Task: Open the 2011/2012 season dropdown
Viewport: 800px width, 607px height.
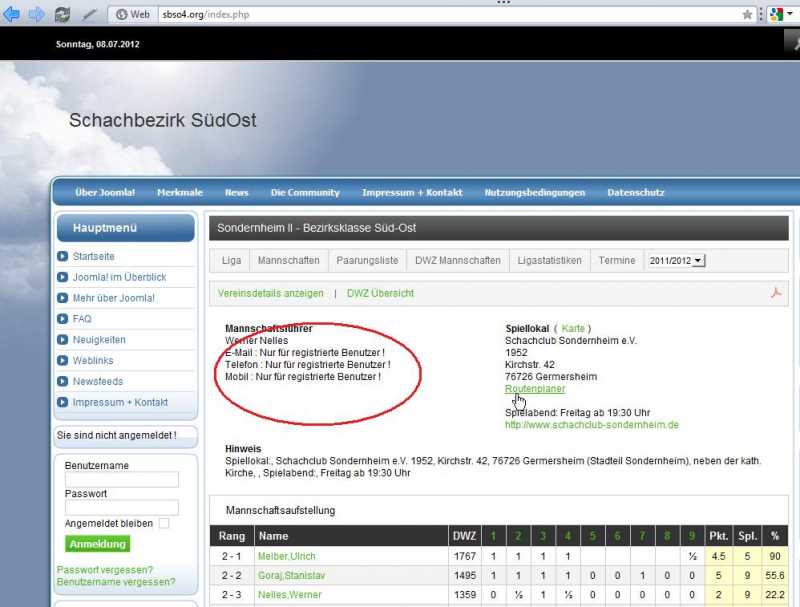Action: click(677, 260)
